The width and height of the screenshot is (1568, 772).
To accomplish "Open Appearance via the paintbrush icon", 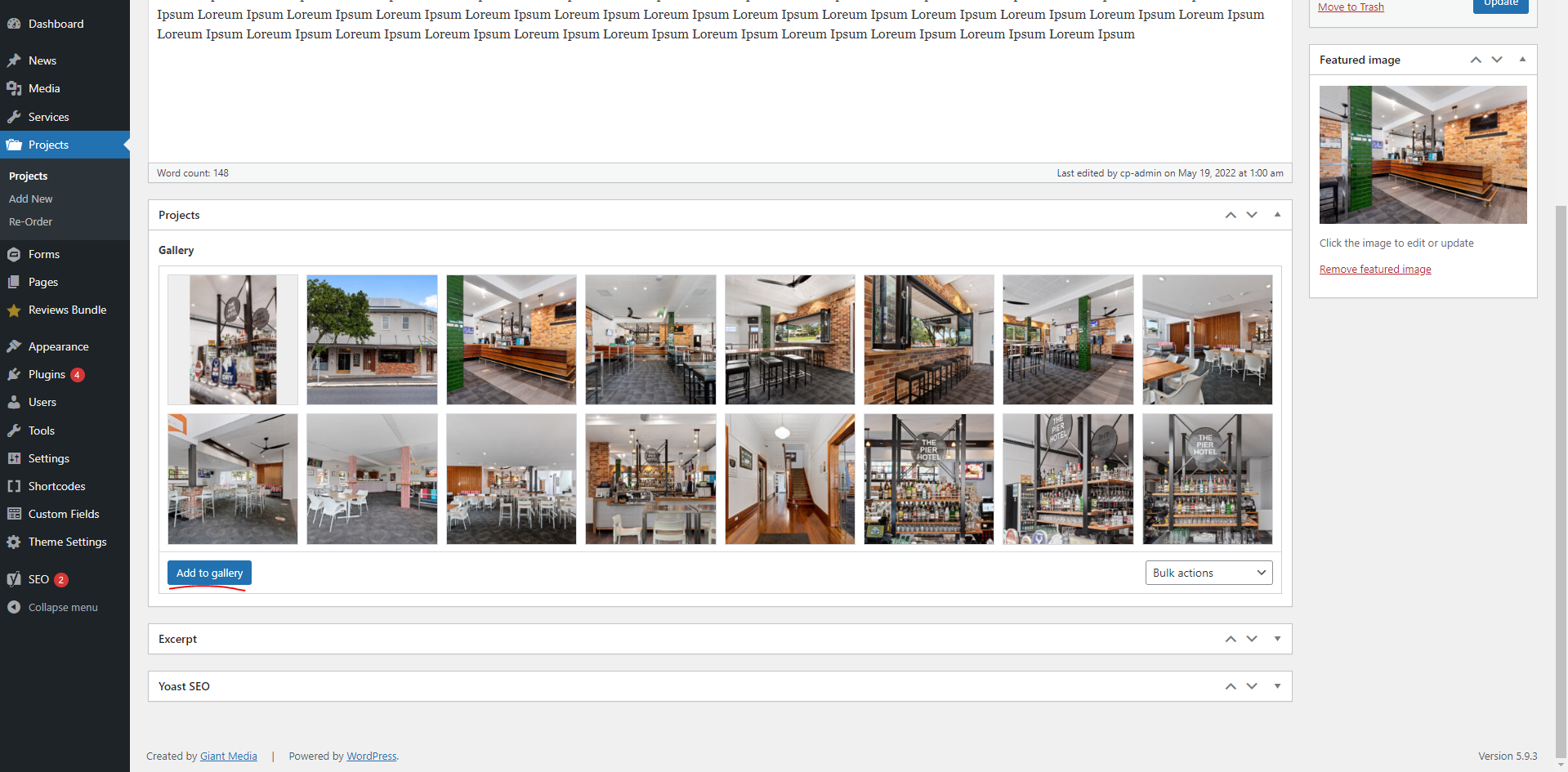I will [x=14, y=346].
